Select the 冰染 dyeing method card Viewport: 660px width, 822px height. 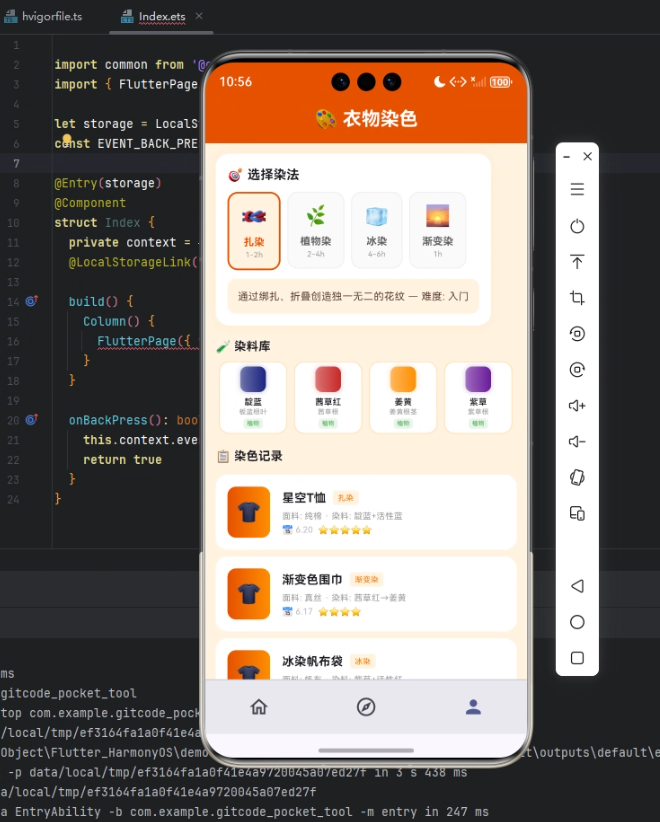pos(376,231)
